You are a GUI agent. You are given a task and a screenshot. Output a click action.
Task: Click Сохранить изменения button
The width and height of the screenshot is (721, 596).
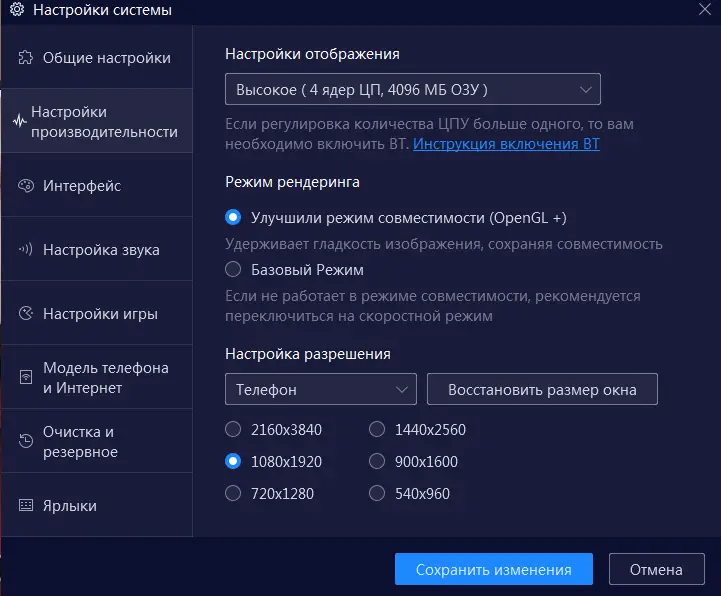pyautogui.click(x=493, y=569)
